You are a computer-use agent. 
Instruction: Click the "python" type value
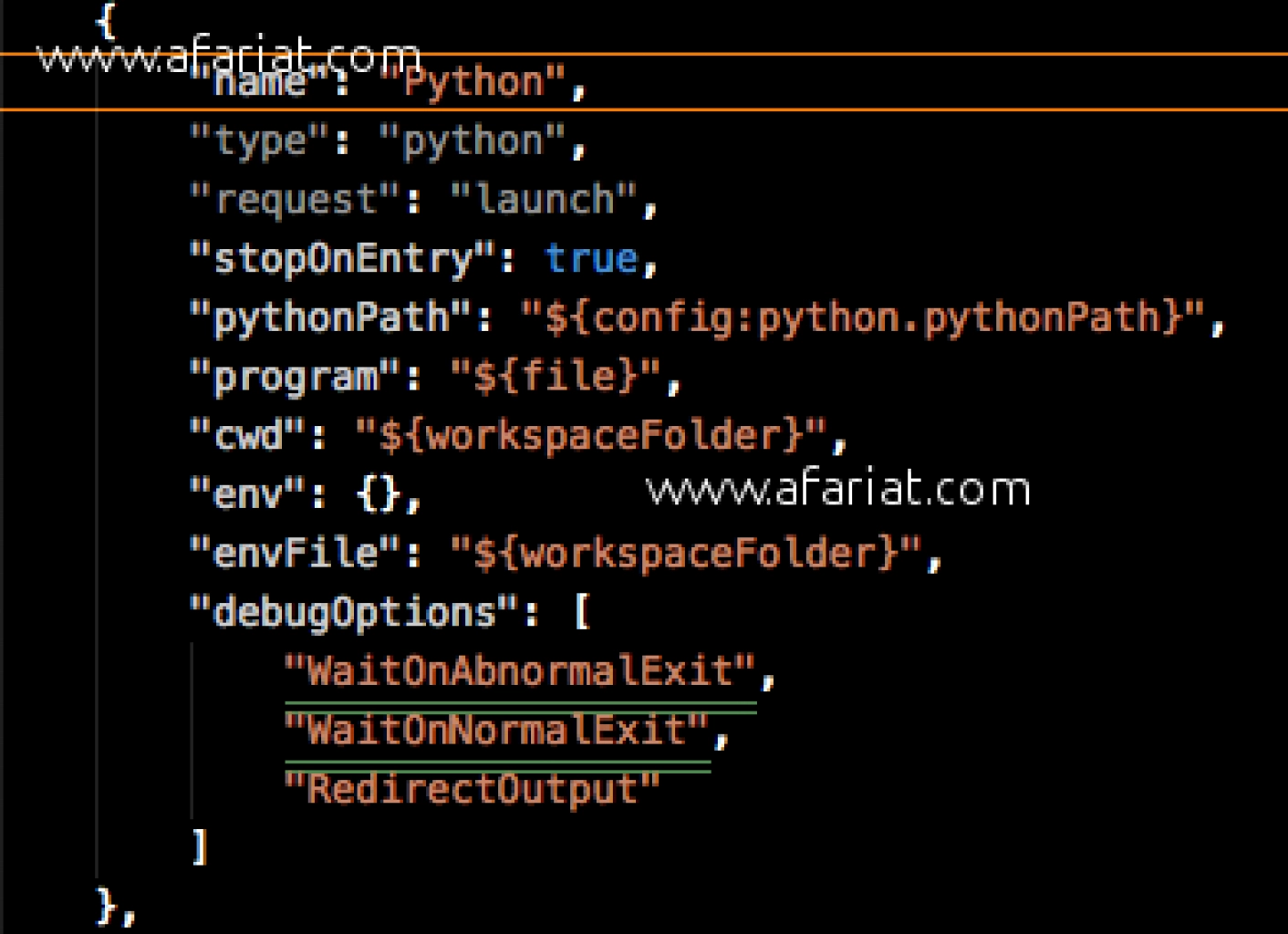(x=472, y=141)
